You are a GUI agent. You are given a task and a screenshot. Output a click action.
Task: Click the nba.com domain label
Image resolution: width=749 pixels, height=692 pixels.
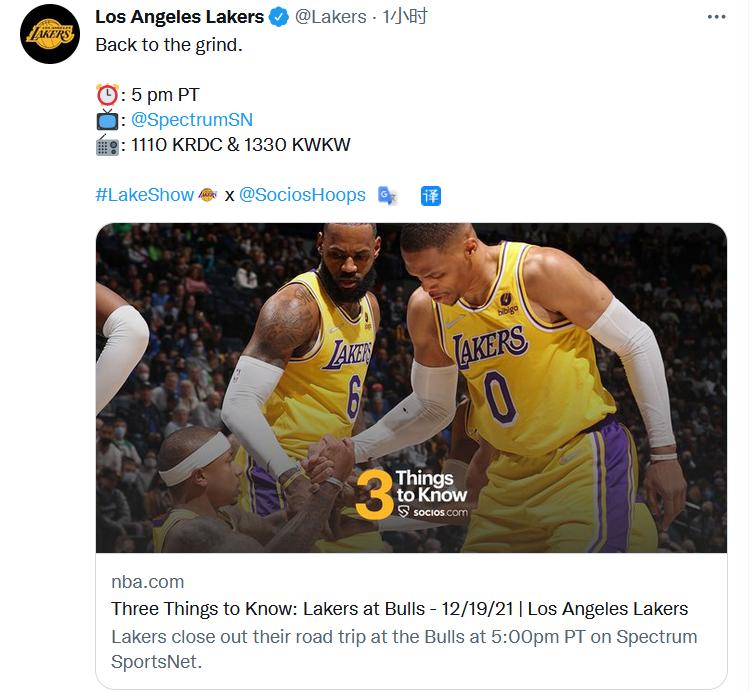pos(148,582)
